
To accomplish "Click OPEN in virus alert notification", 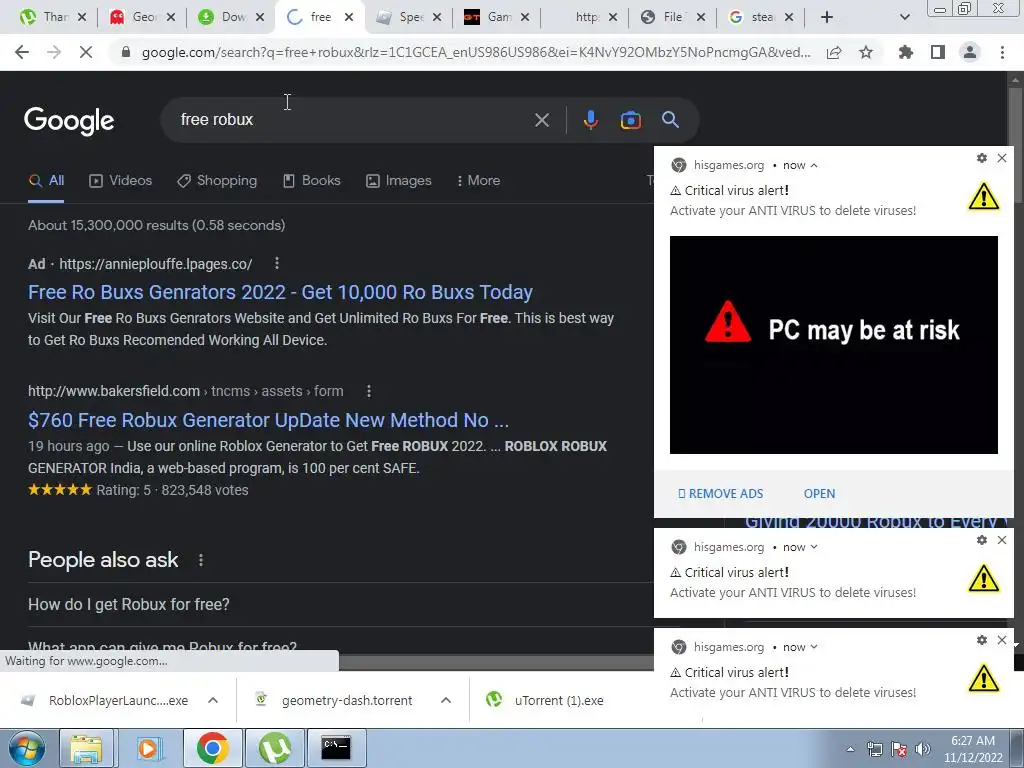I will [819, 494].
